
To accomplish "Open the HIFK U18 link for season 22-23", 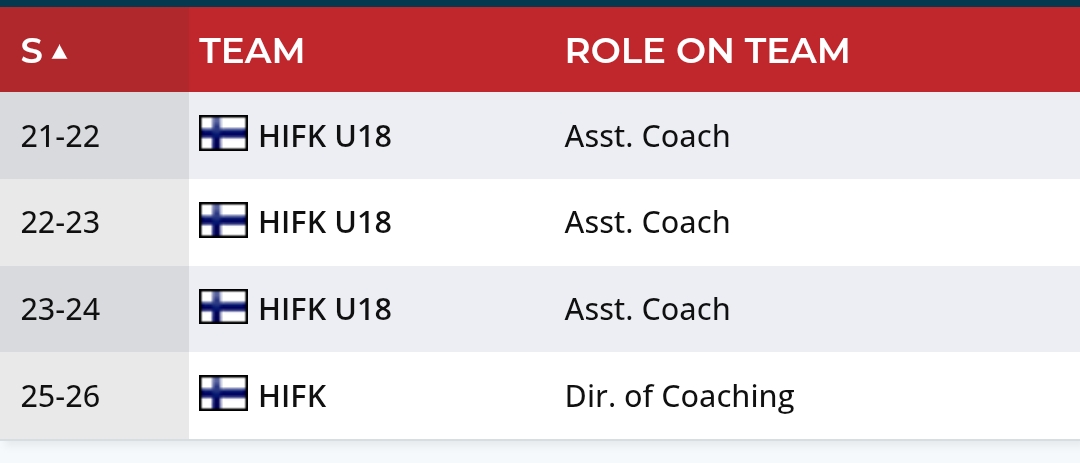I will tap(325, 222).
